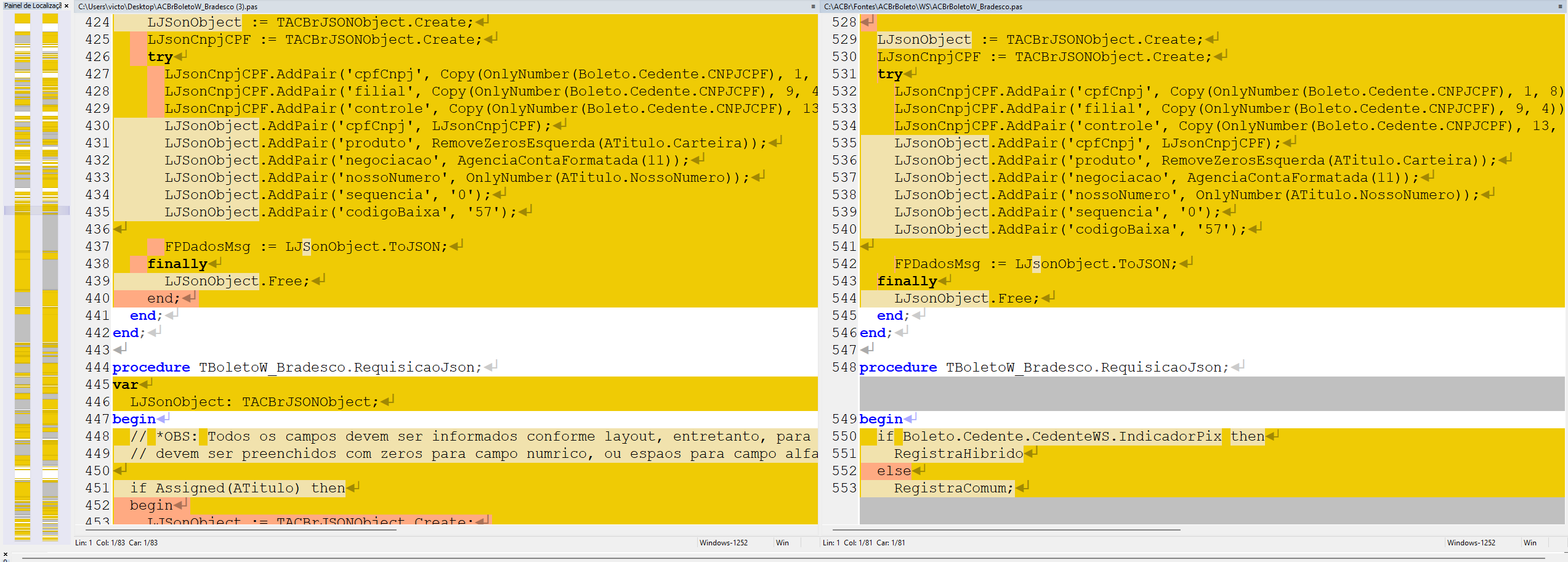The height and width of the screenshot is (562, 1568).
Task: Click 'RegistraHibrido' on right line 551
Action: coord(958,454)
